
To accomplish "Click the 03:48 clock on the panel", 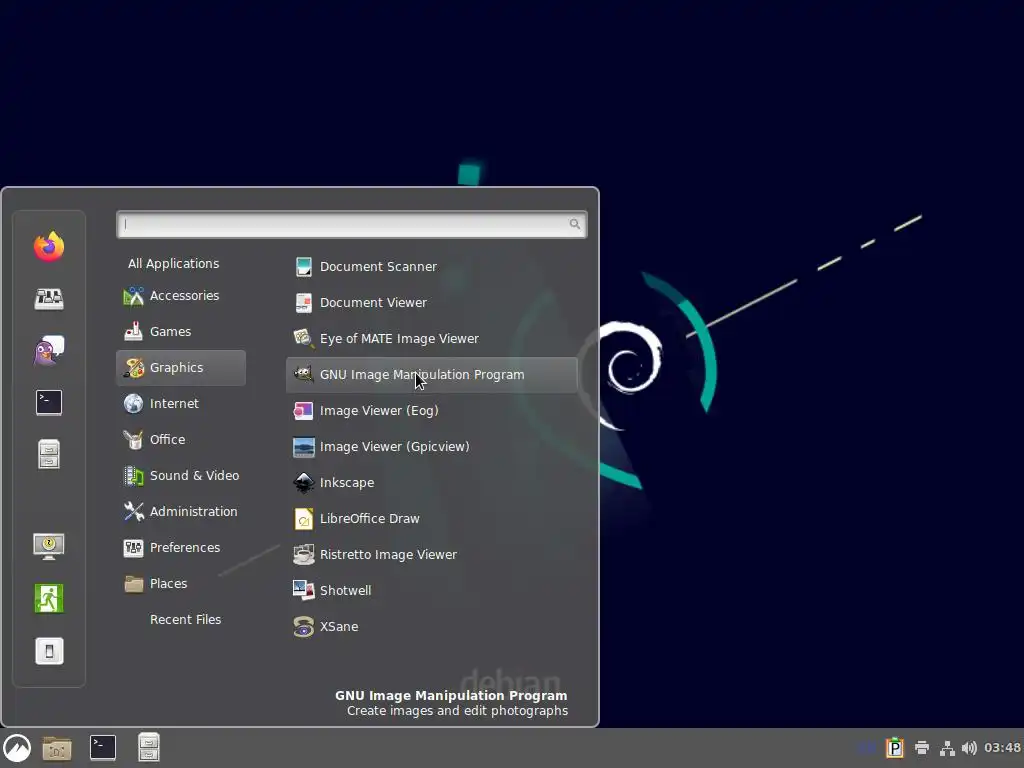I will (1002, 748).
